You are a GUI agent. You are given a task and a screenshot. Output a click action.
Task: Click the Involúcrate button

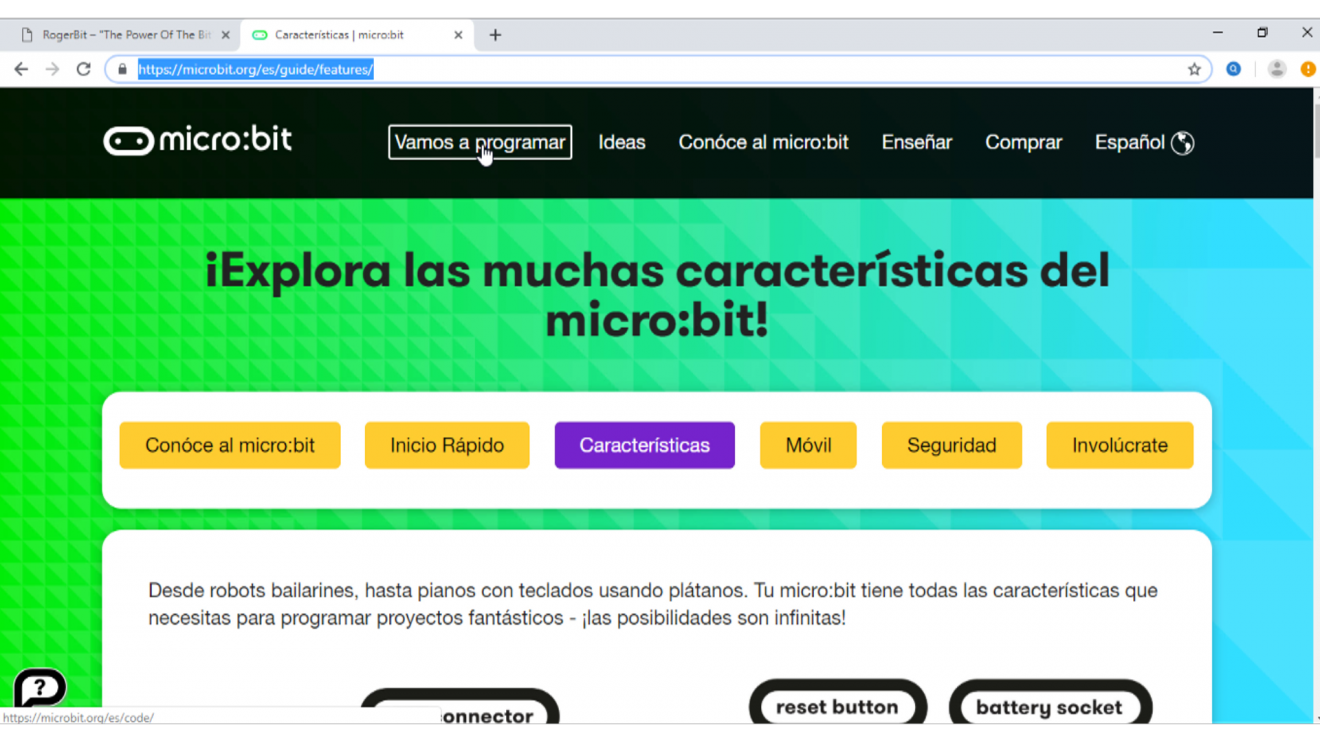1119,444
